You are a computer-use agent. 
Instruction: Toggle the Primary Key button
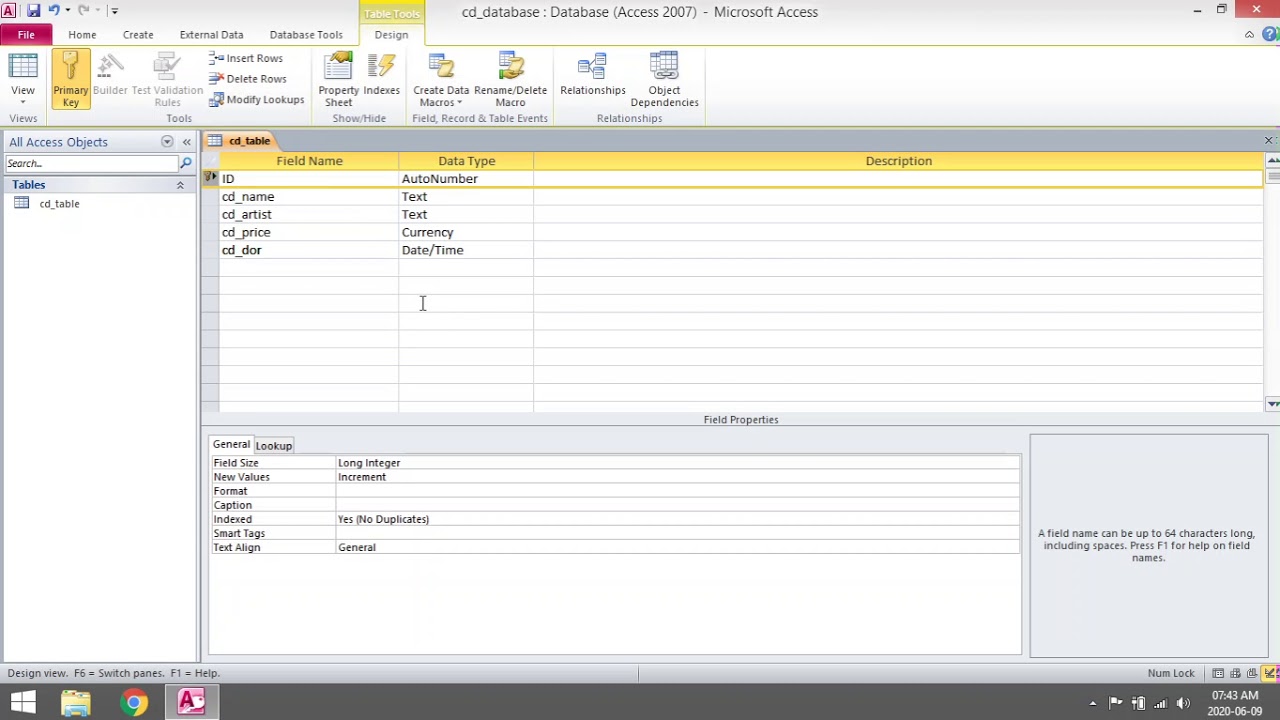(x=70, y=79)
